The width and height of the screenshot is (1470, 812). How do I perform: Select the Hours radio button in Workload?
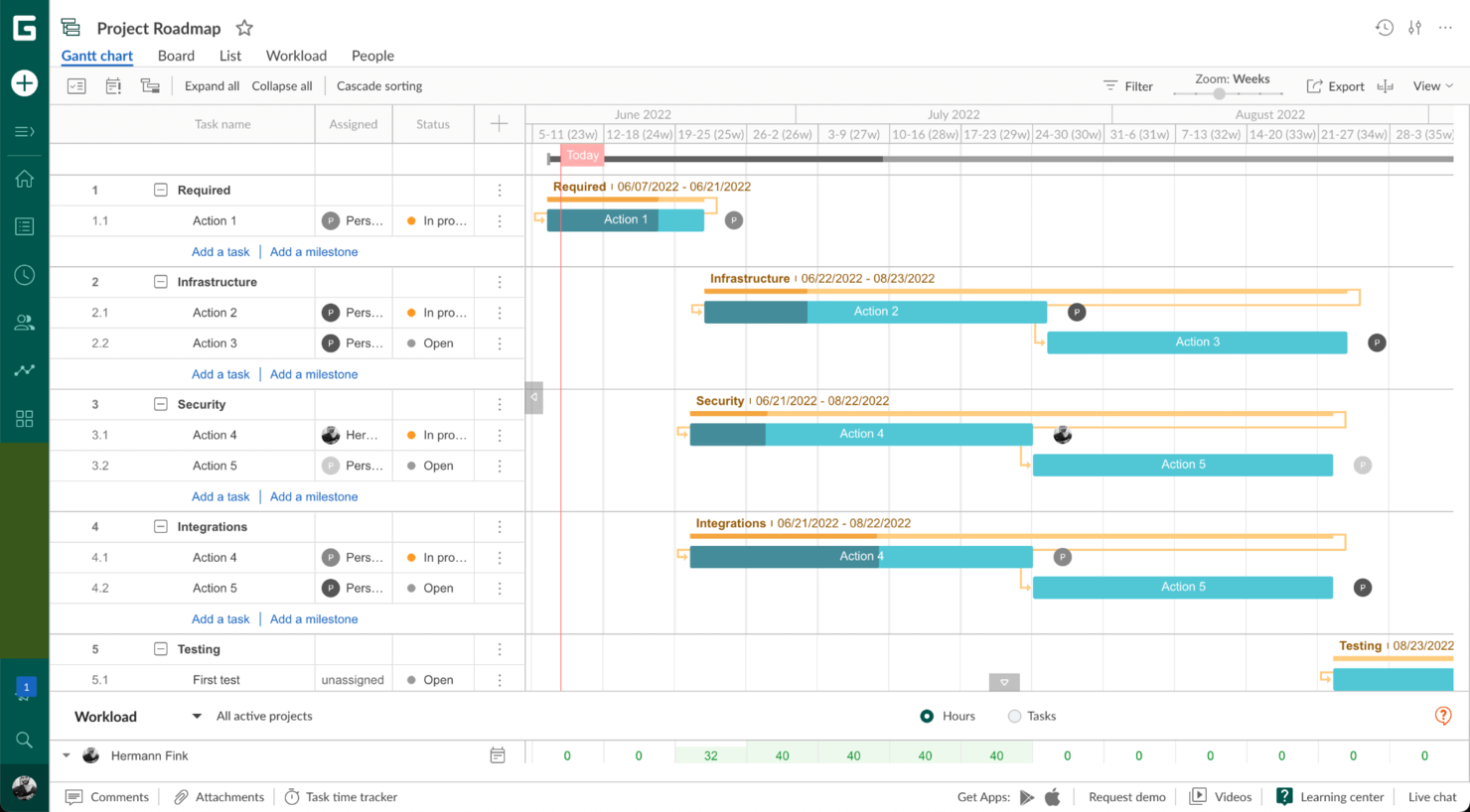(x=925, y=716)
